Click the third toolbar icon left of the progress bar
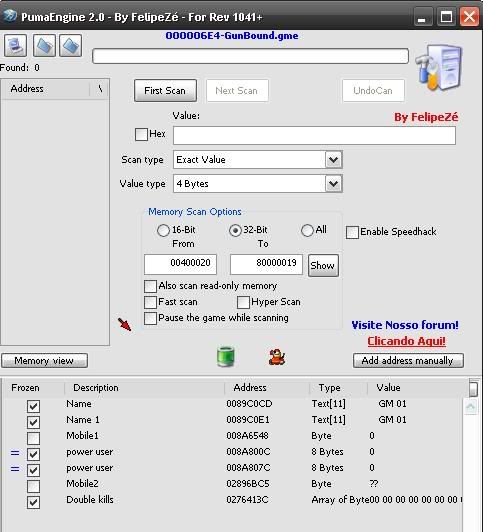 (71, 45)
